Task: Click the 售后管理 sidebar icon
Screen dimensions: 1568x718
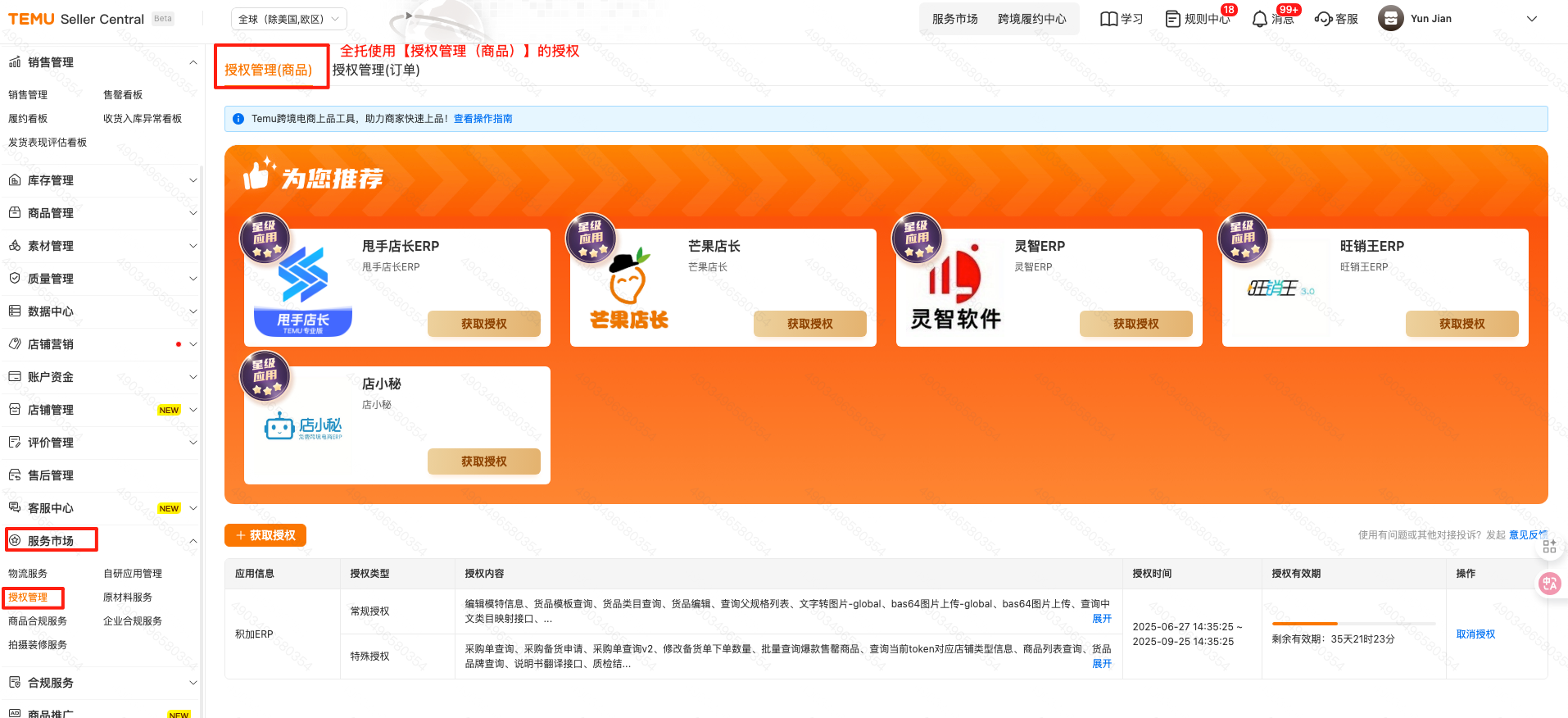Action: coord(15,475)
